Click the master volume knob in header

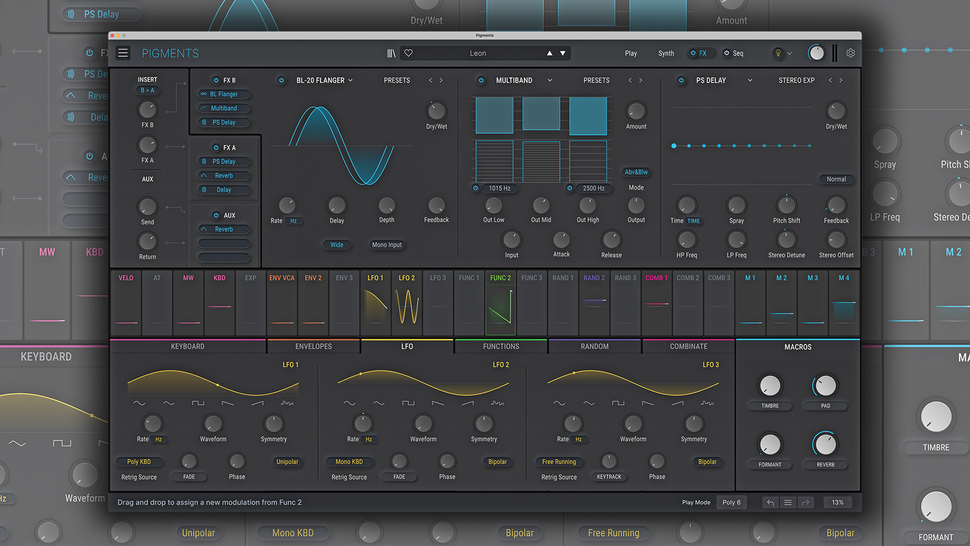coord(816,53)
